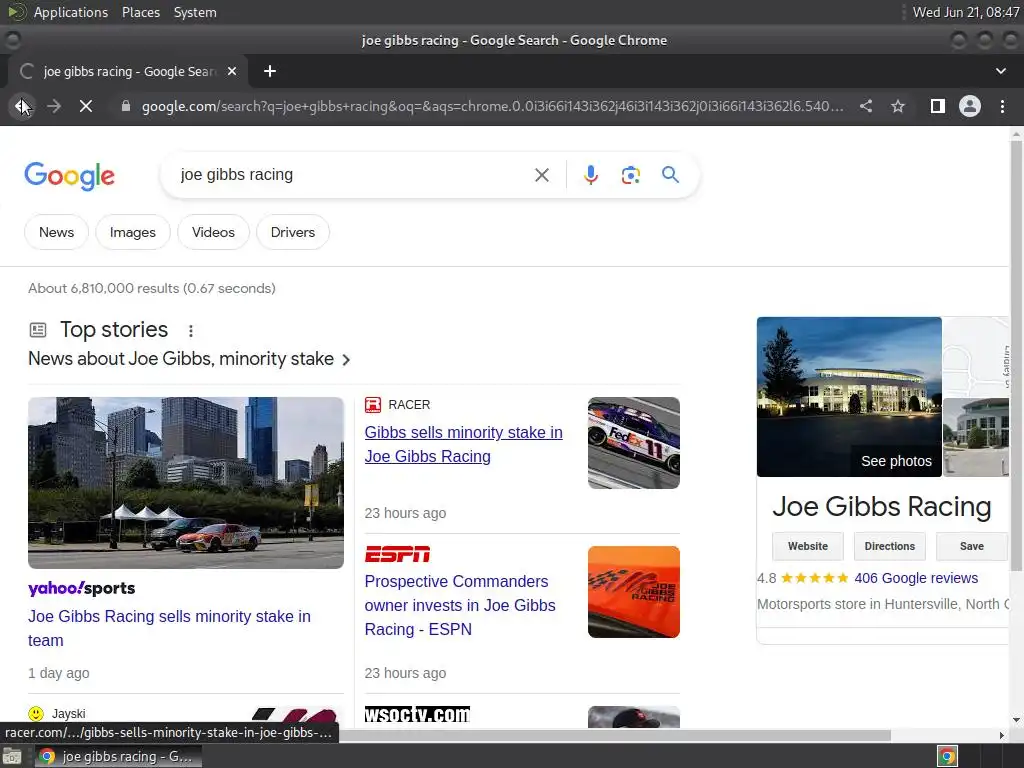Open the Chrome profile avatar
The height and width of the screenshot is (768, 1024).
(x=970, y=106)
